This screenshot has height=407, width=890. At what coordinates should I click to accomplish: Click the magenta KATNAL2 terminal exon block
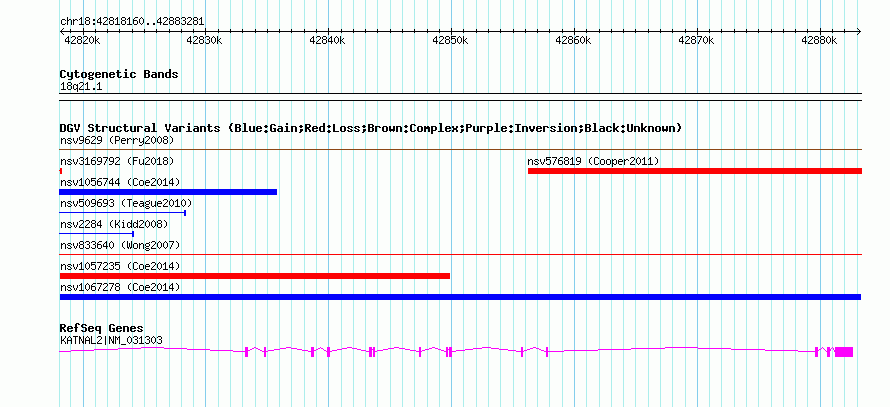pyautogui.click(x=844, y=352)
